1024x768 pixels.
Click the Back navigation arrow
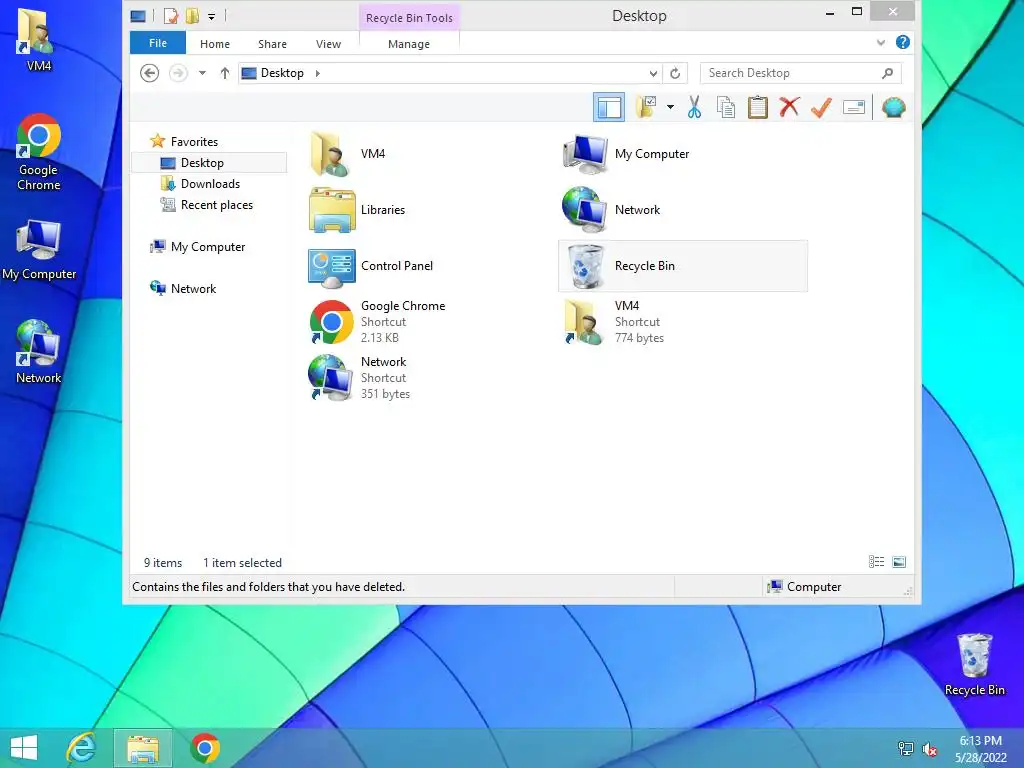150,73
